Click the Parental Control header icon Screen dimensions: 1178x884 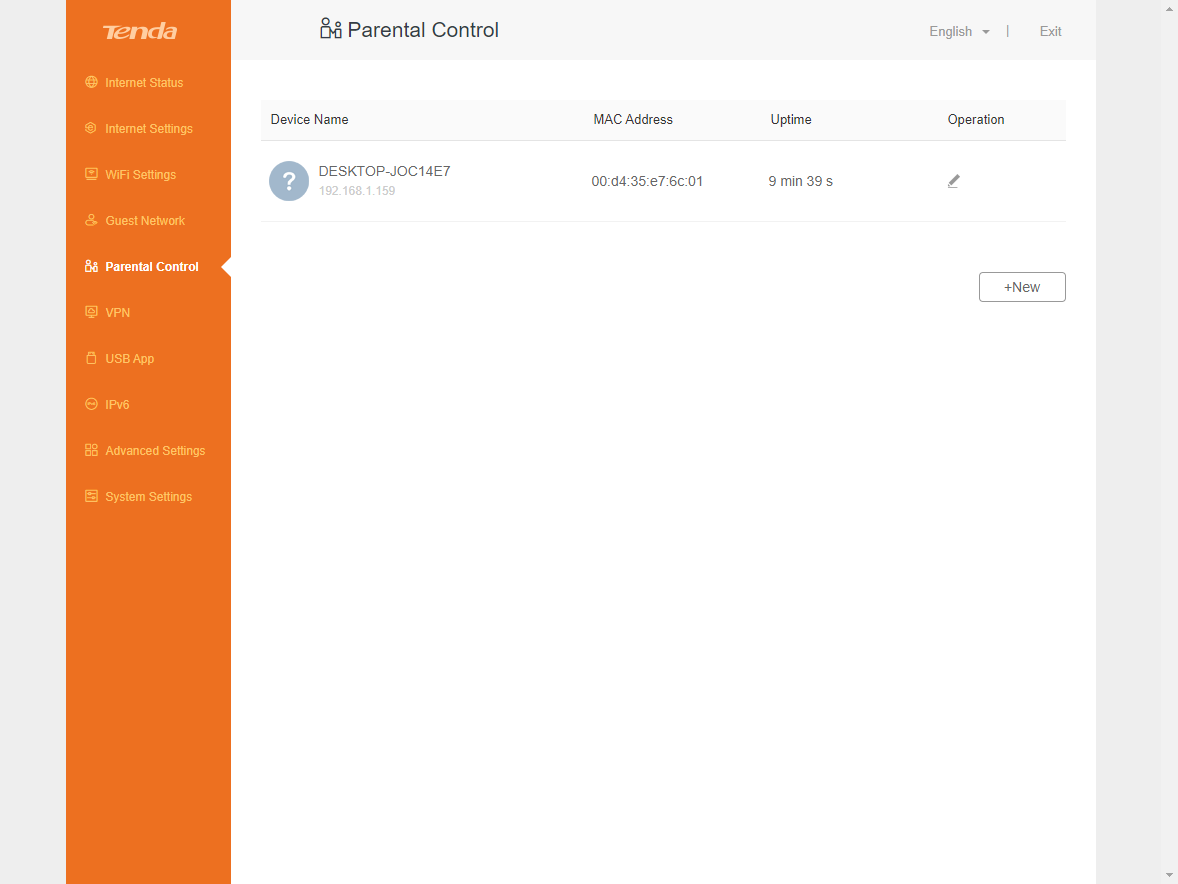pos(331,29)
